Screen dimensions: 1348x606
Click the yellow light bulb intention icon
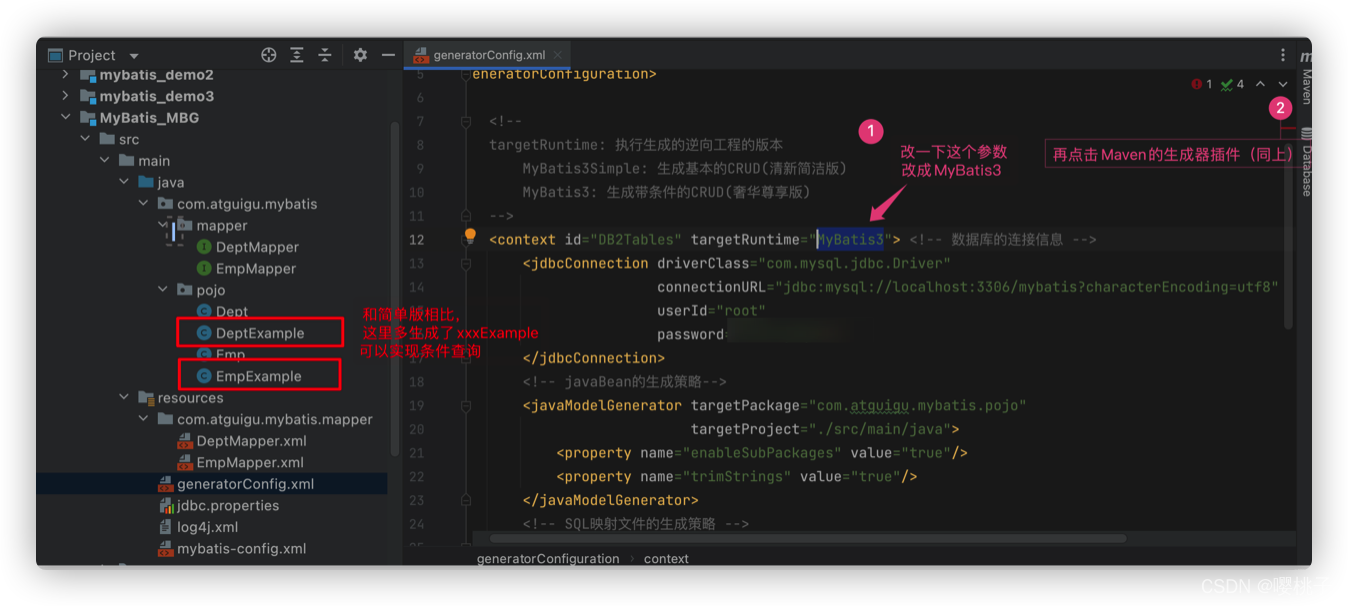coord(469,236)
